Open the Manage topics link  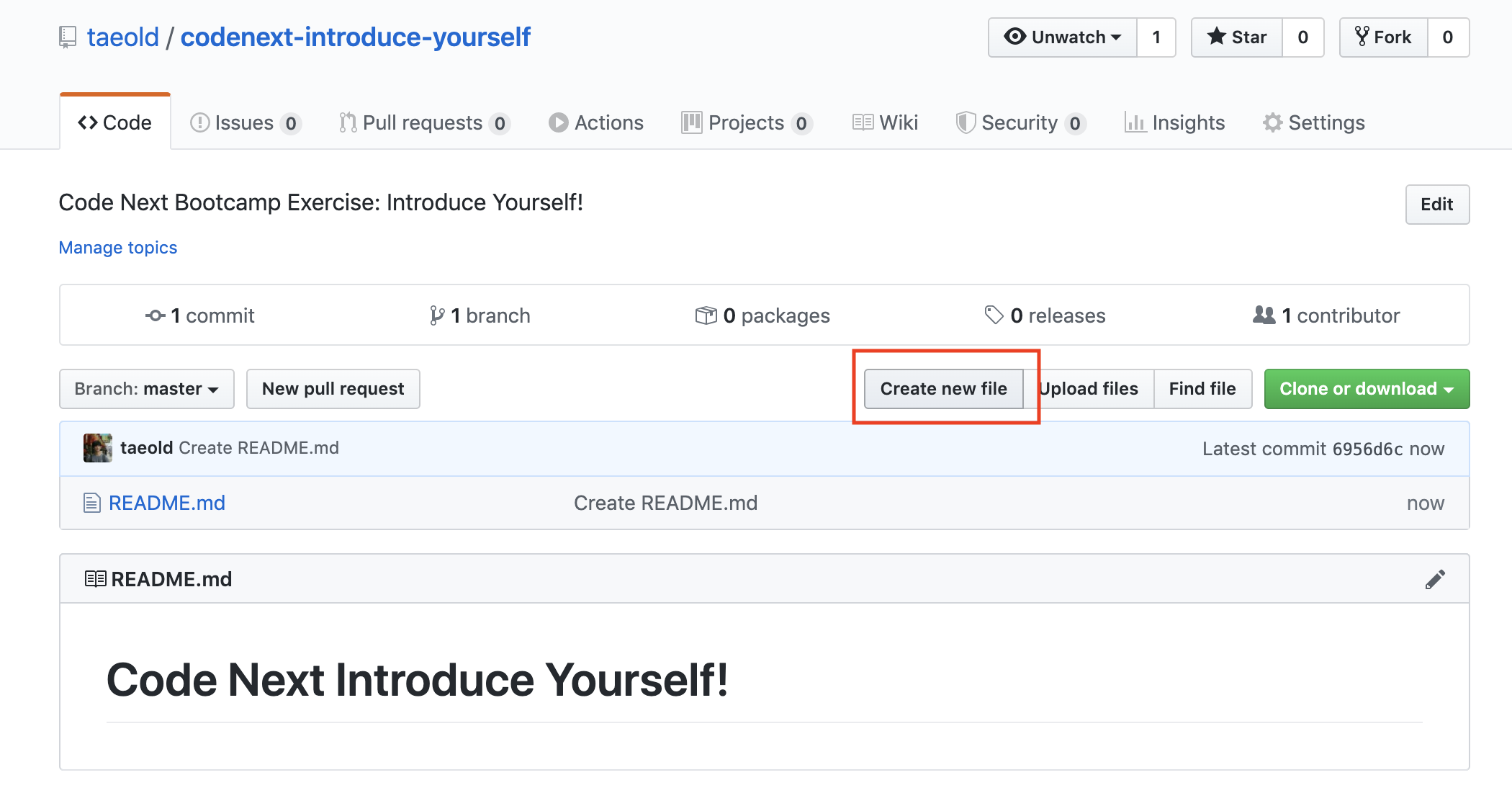pos(117,247)
